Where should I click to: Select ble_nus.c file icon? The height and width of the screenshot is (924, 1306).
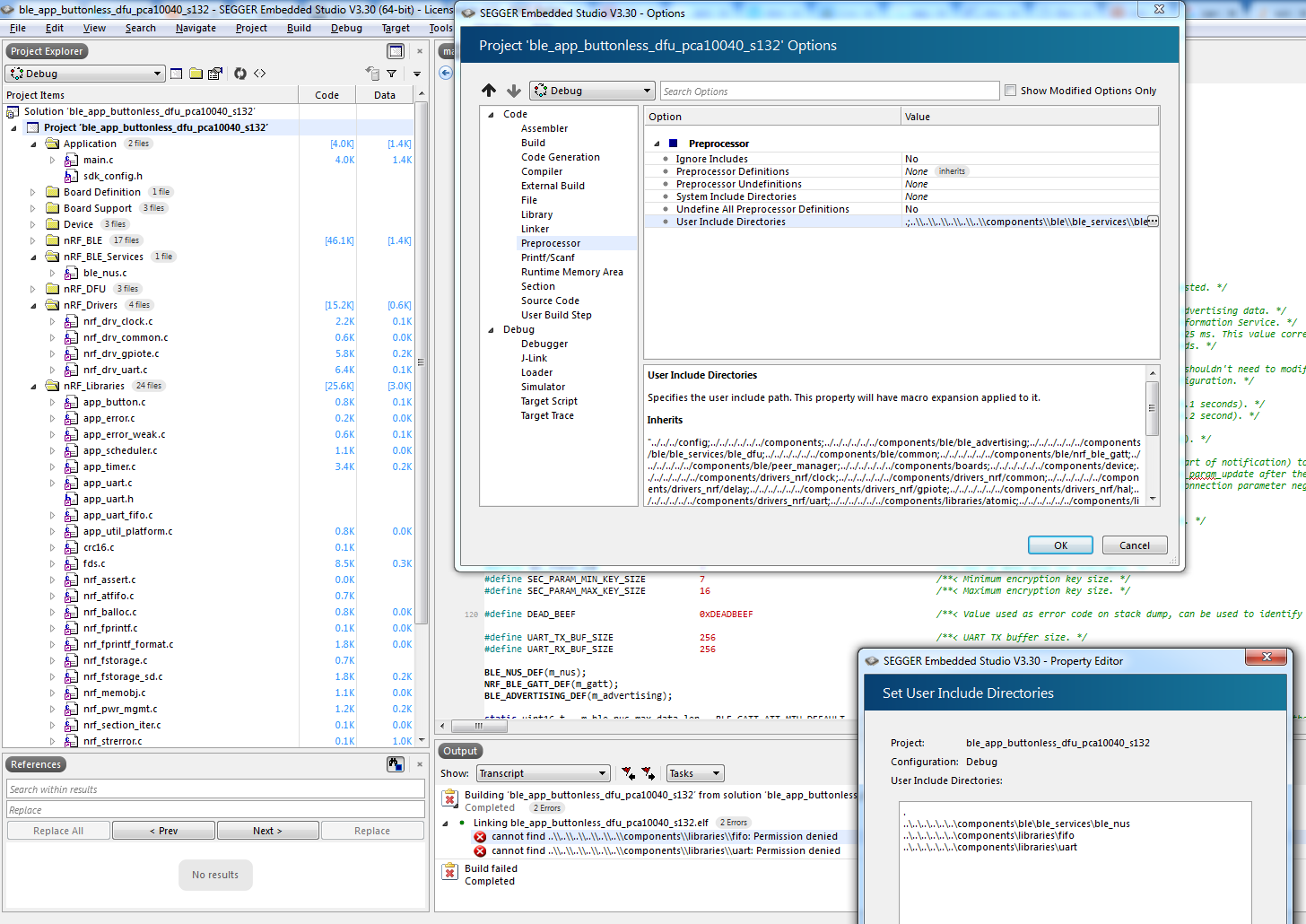[x=71, y=273]
